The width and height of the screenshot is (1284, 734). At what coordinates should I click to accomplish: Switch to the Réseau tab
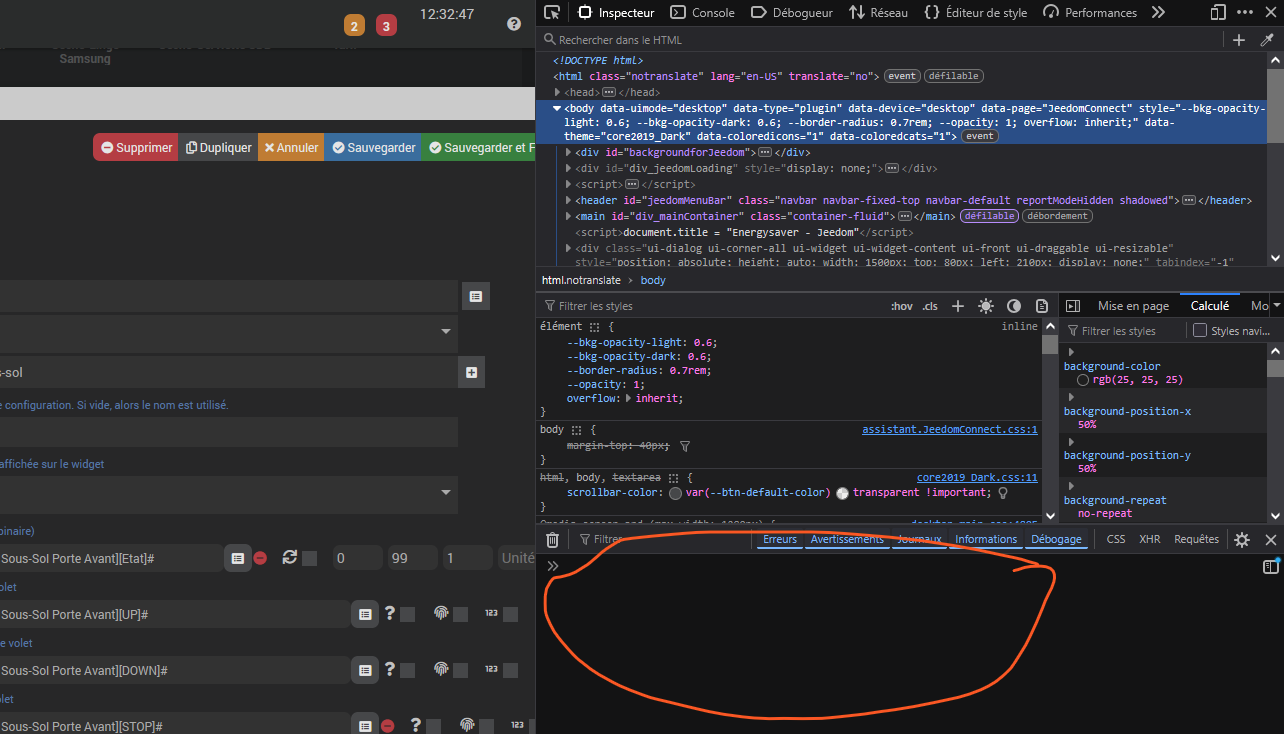[879, 13]
